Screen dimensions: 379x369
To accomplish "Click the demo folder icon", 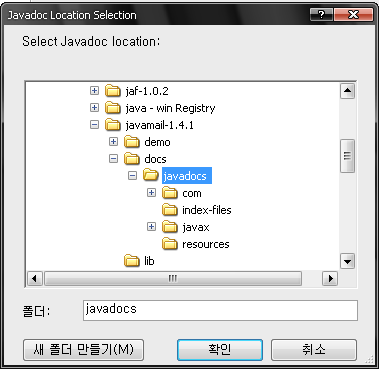I will tap(132, 142).
